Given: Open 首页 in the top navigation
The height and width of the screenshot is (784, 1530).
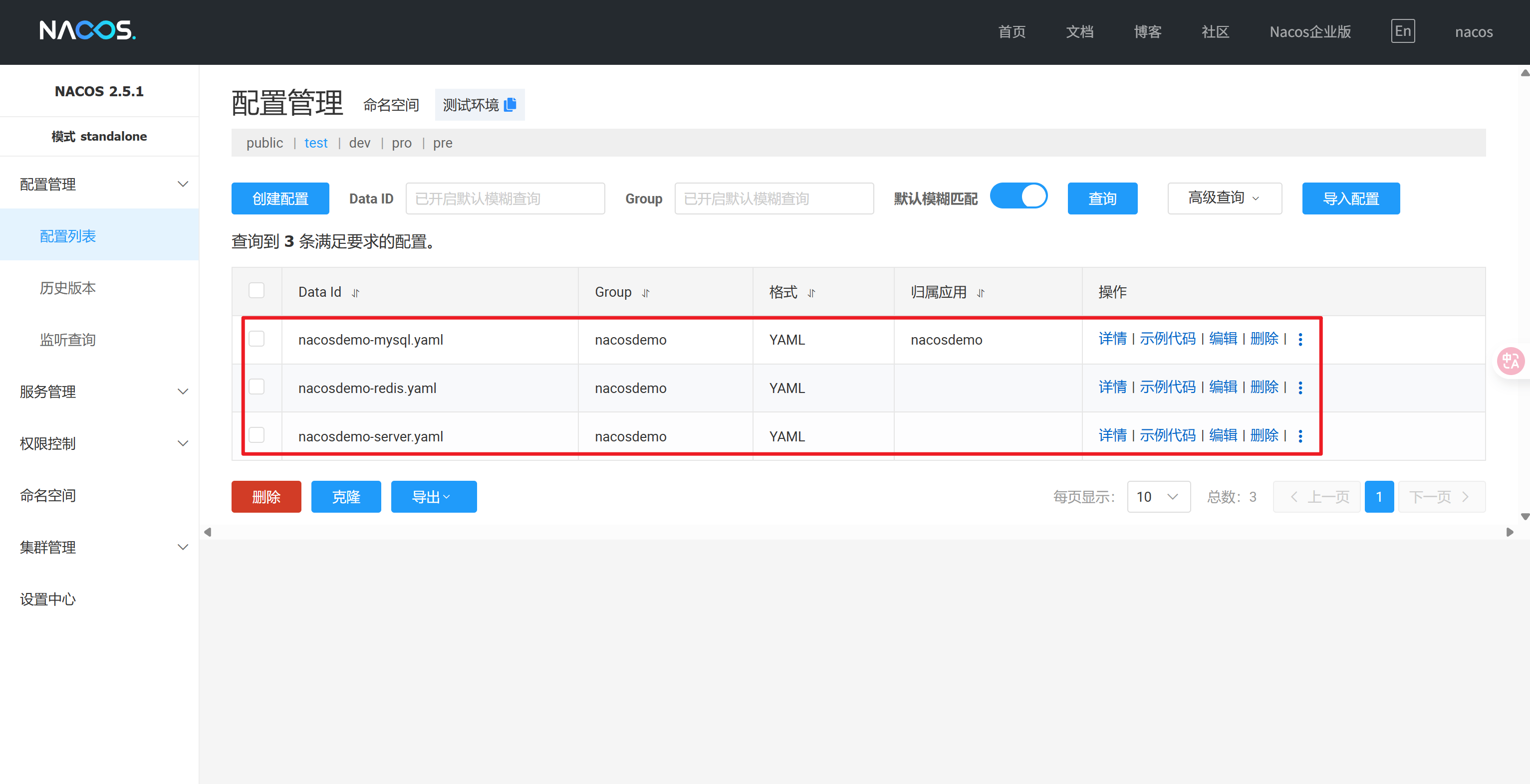Looking at the screenshot, I should click(1012, 31).
